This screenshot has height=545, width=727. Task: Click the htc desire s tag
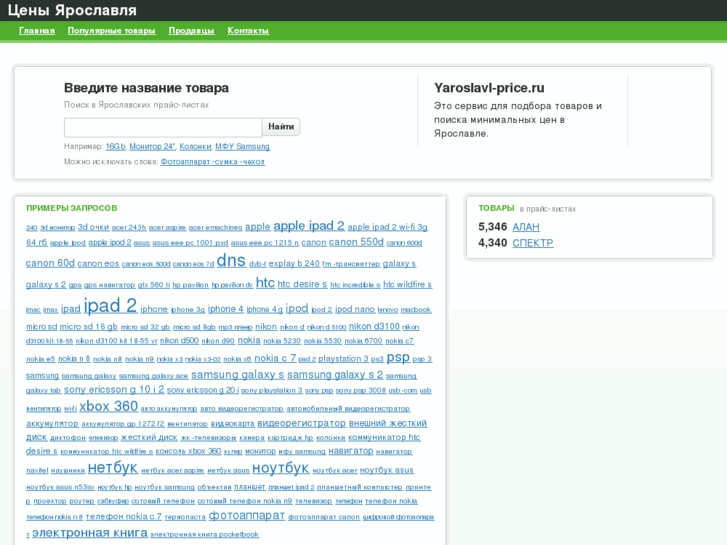(x=302, y=284)
